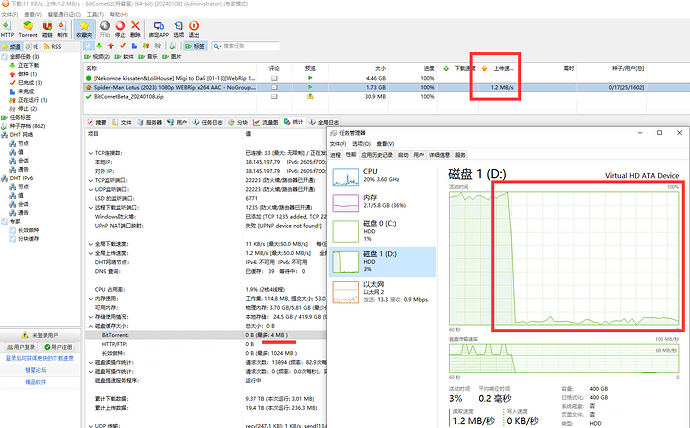Viewport: 690px width, 428px height.
Task: Click the magnet link toolbar icon
Action: [47, 29]
